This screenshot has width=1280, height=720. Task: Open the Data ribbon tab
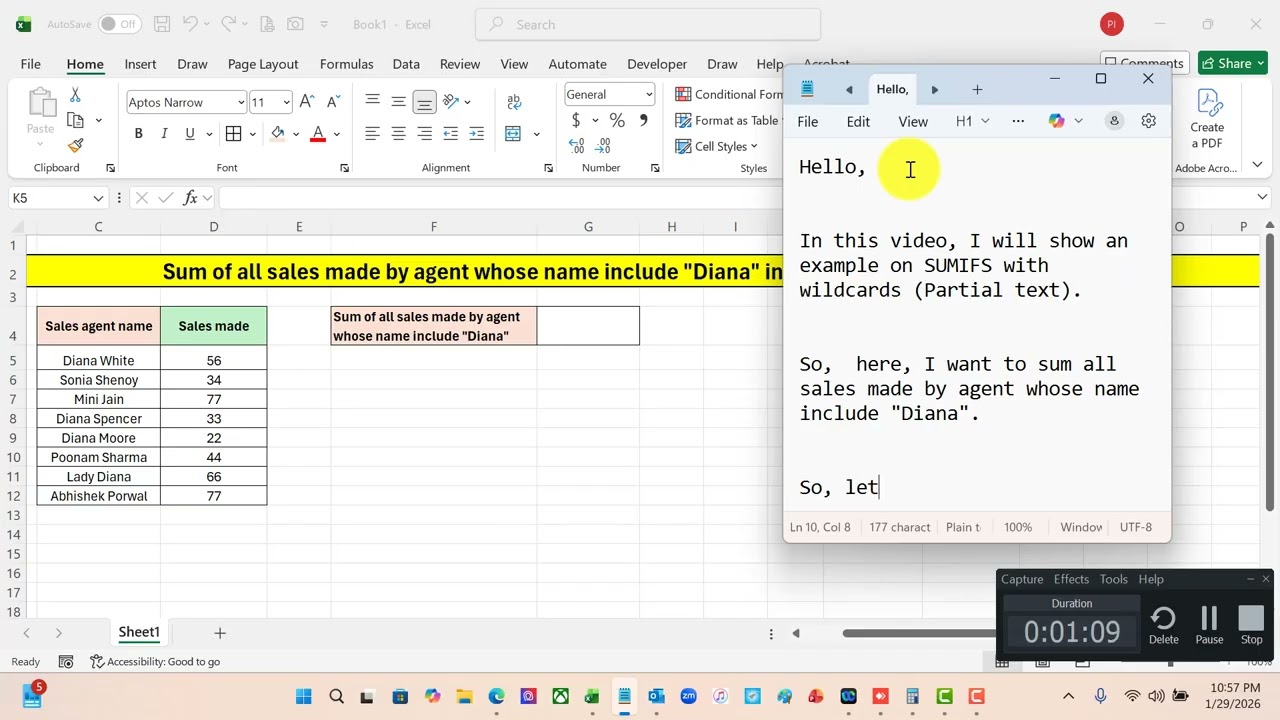[x=406, y=64]
